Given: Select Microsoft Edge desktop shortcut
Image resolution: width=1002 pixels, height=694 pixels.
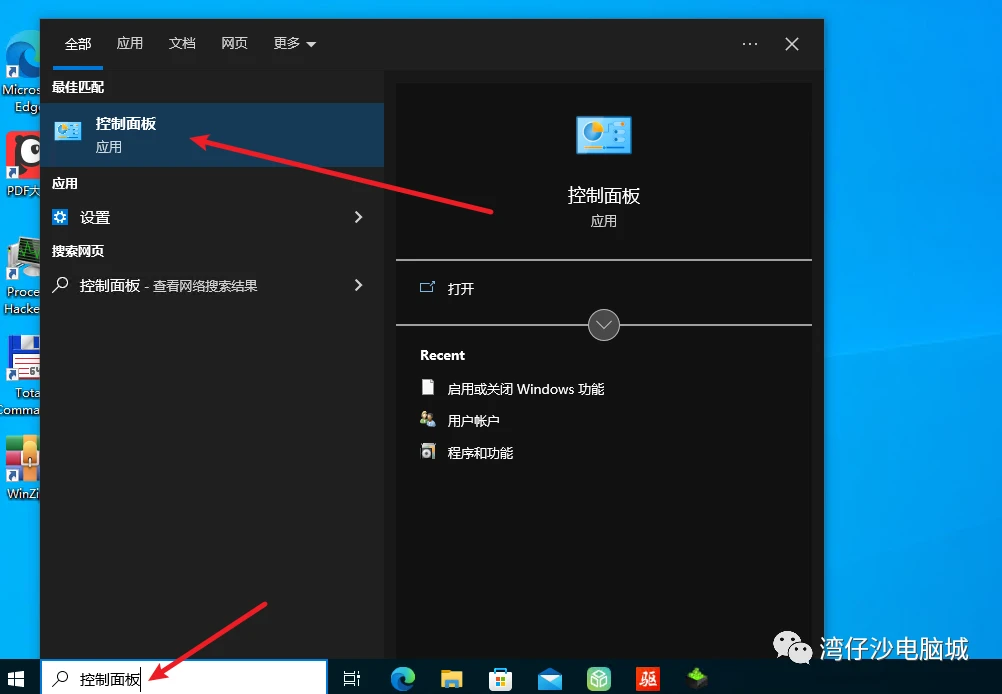Looking at the screenshot, I should 22,72.
